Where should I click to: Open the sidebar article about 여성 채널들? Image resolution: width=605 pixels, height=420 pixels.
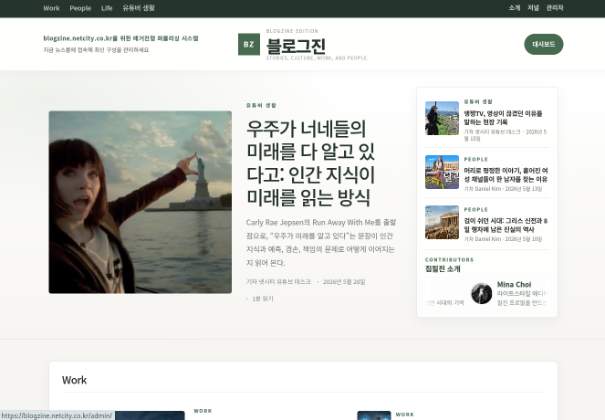pos(506,175)
